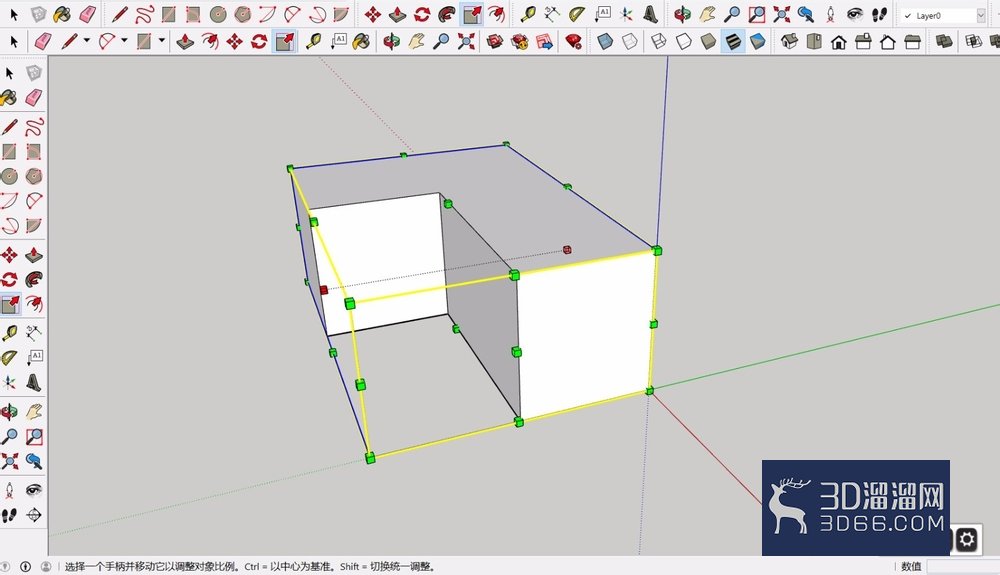The height and width of the screenshot is (575, 1000).
Task: Select the Protractor tool in top toolbar
Action: click(x=577, y=14)
